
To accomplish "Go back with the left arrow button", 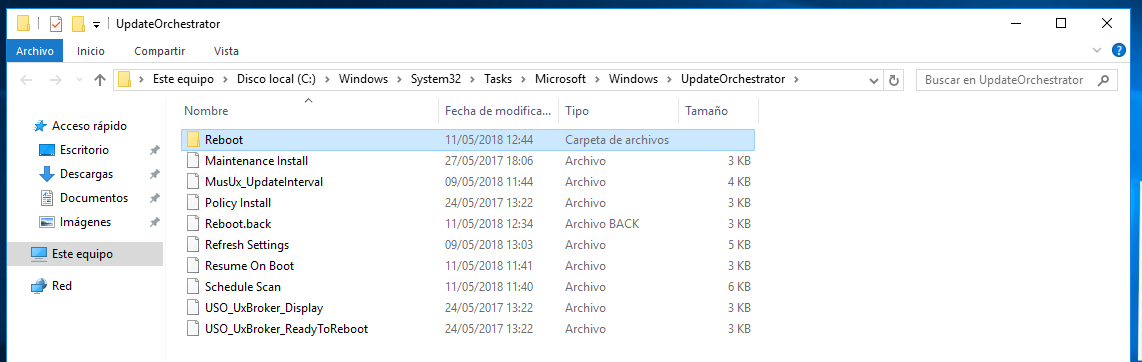I will coord(25,80).
